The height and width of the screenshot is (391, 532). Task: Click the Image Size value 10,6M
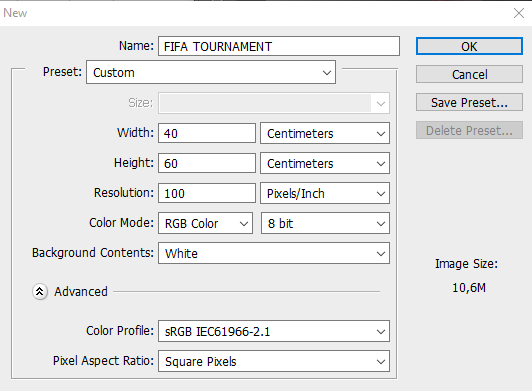tap(469, 288)
